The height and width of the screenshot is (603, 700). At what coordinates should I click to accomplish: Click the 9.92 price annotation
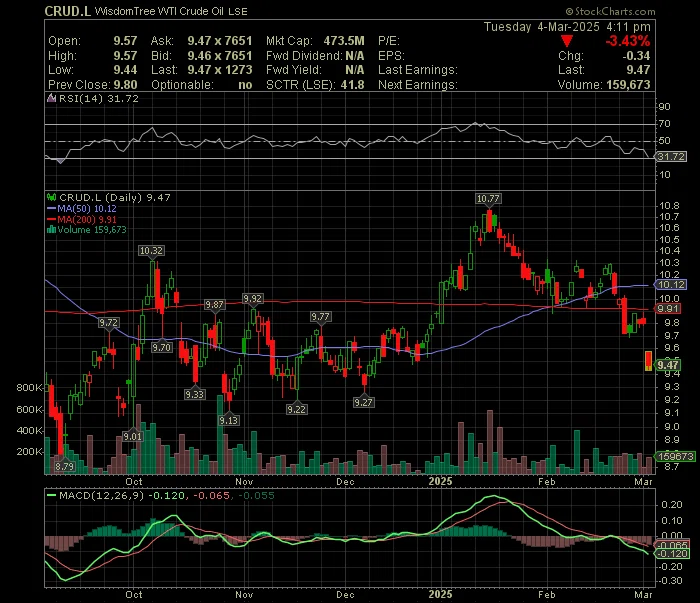click(252, 298)
